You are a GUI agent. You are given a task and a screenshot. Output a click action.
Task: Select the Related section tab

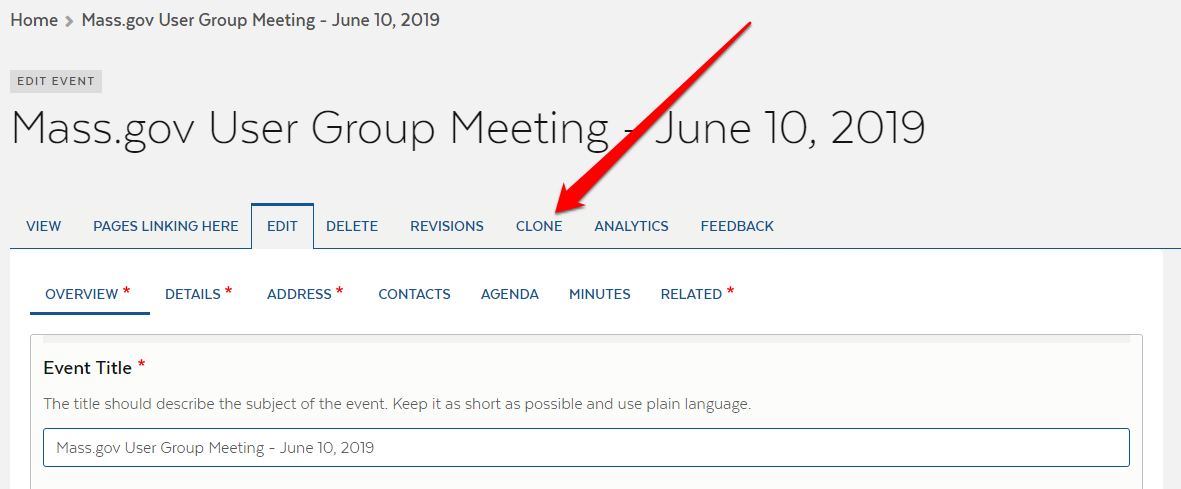tap(691, 294)
